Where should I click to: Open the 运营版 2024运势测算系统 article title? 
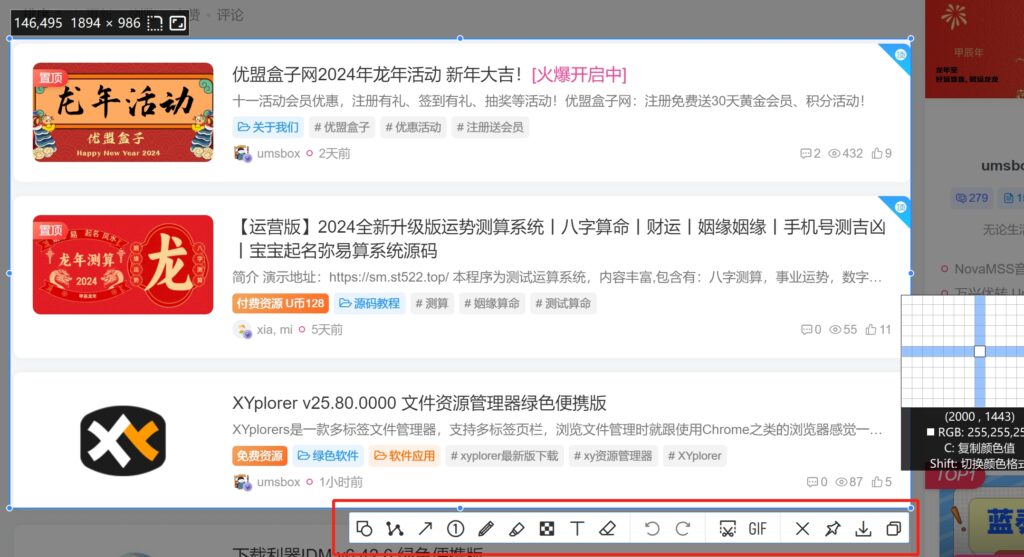point(559,239)
